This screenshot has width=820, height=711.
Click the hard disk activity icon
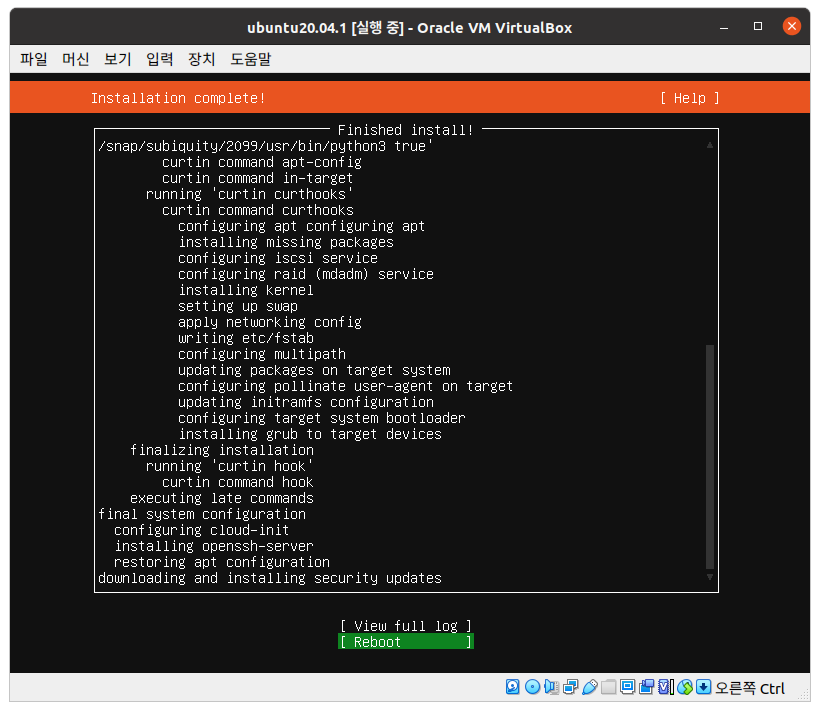512,686
